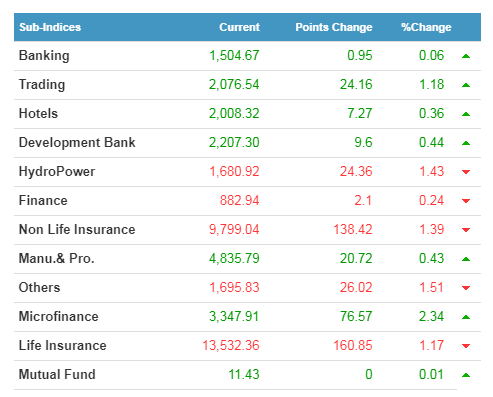Open the Development Bank sub-index
The width and height of the screenshot is (493, 397).
tap(77, 143)
